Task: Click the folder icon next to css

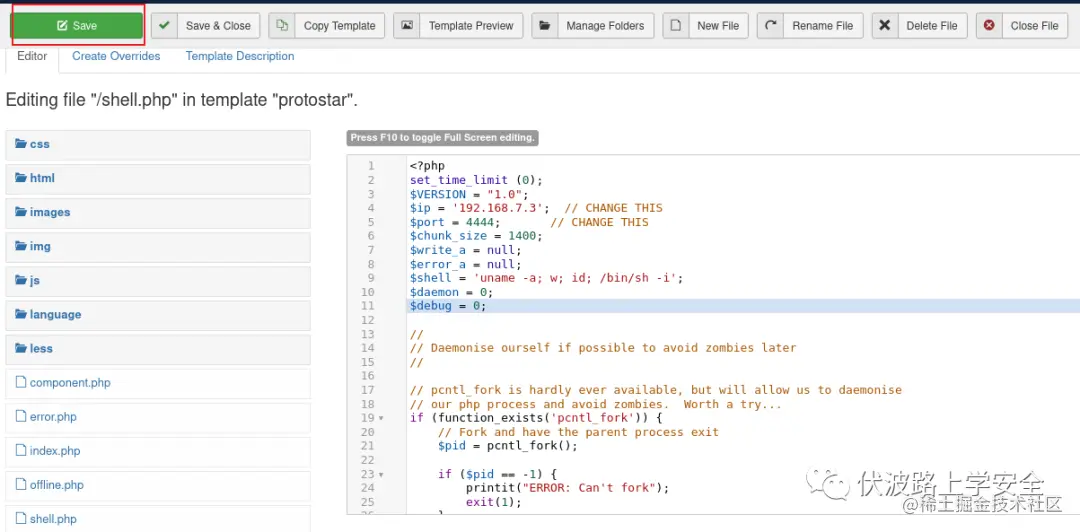Action: pos(21,144)
